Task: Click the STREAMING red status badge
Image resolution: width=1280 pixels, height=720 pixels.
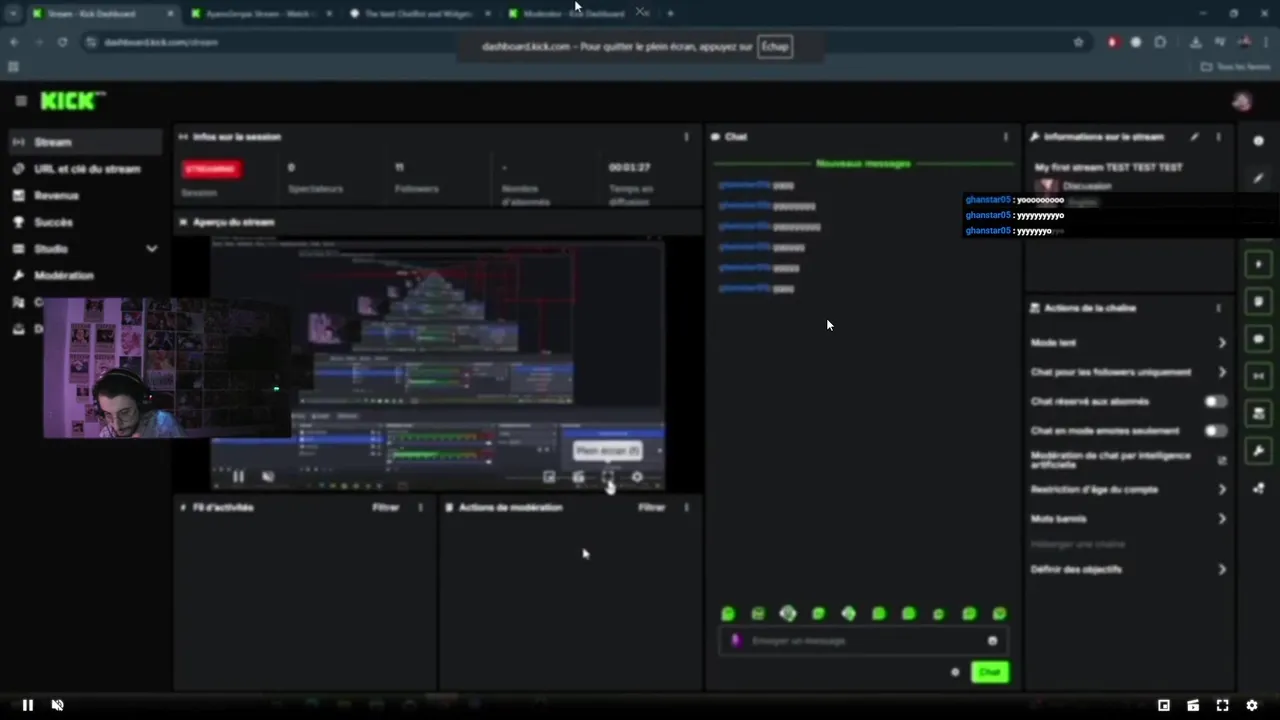Action: [x=211, y=169]
